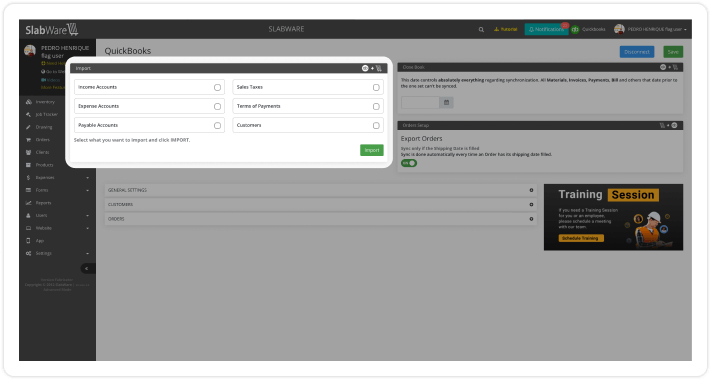This screenshot has height=380, width=711.
Task: Expand the Website sidebar menu arrow
Action: (x=88, y=228)
